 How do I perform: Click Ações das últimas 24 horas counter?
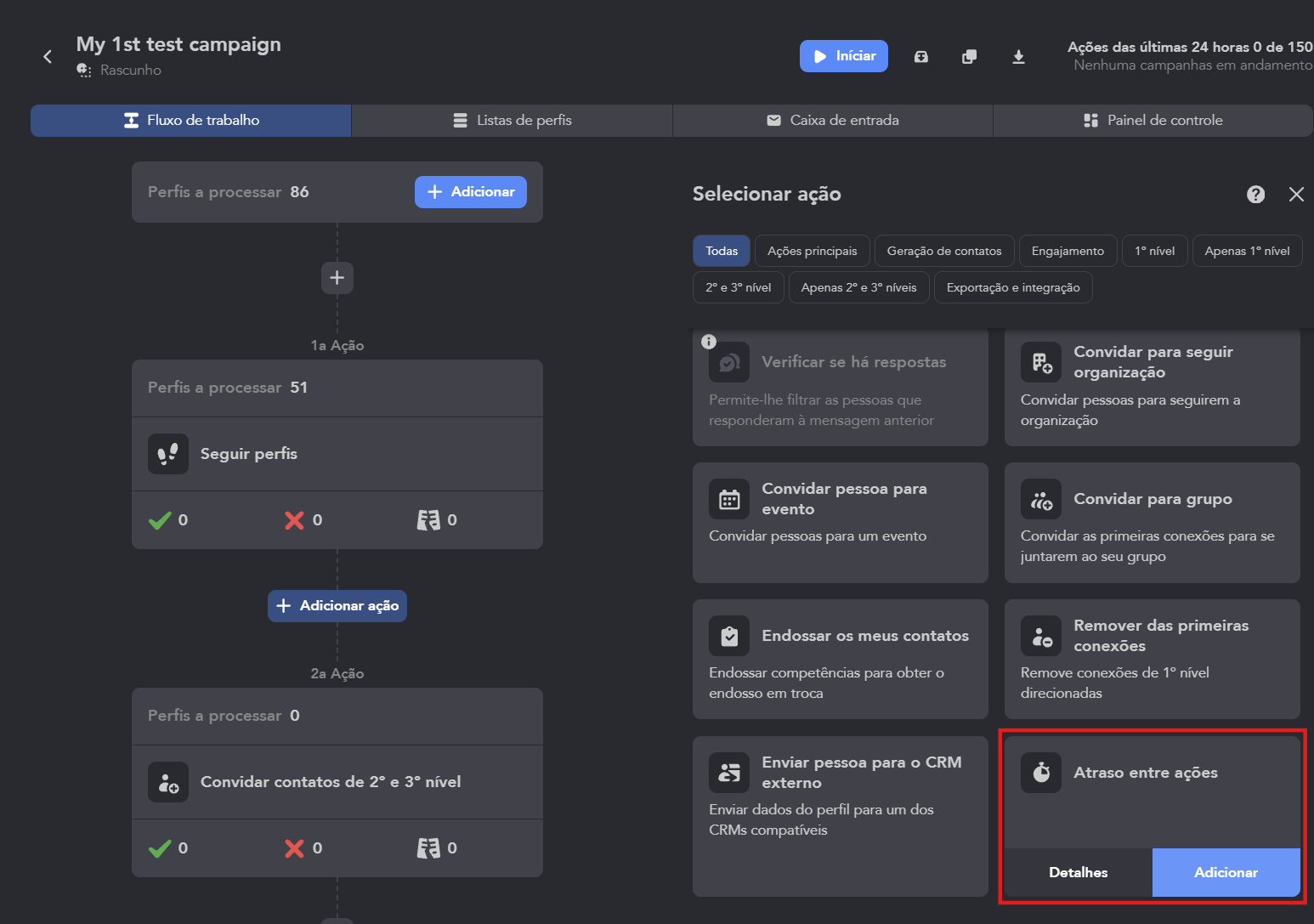[1190, 47]
